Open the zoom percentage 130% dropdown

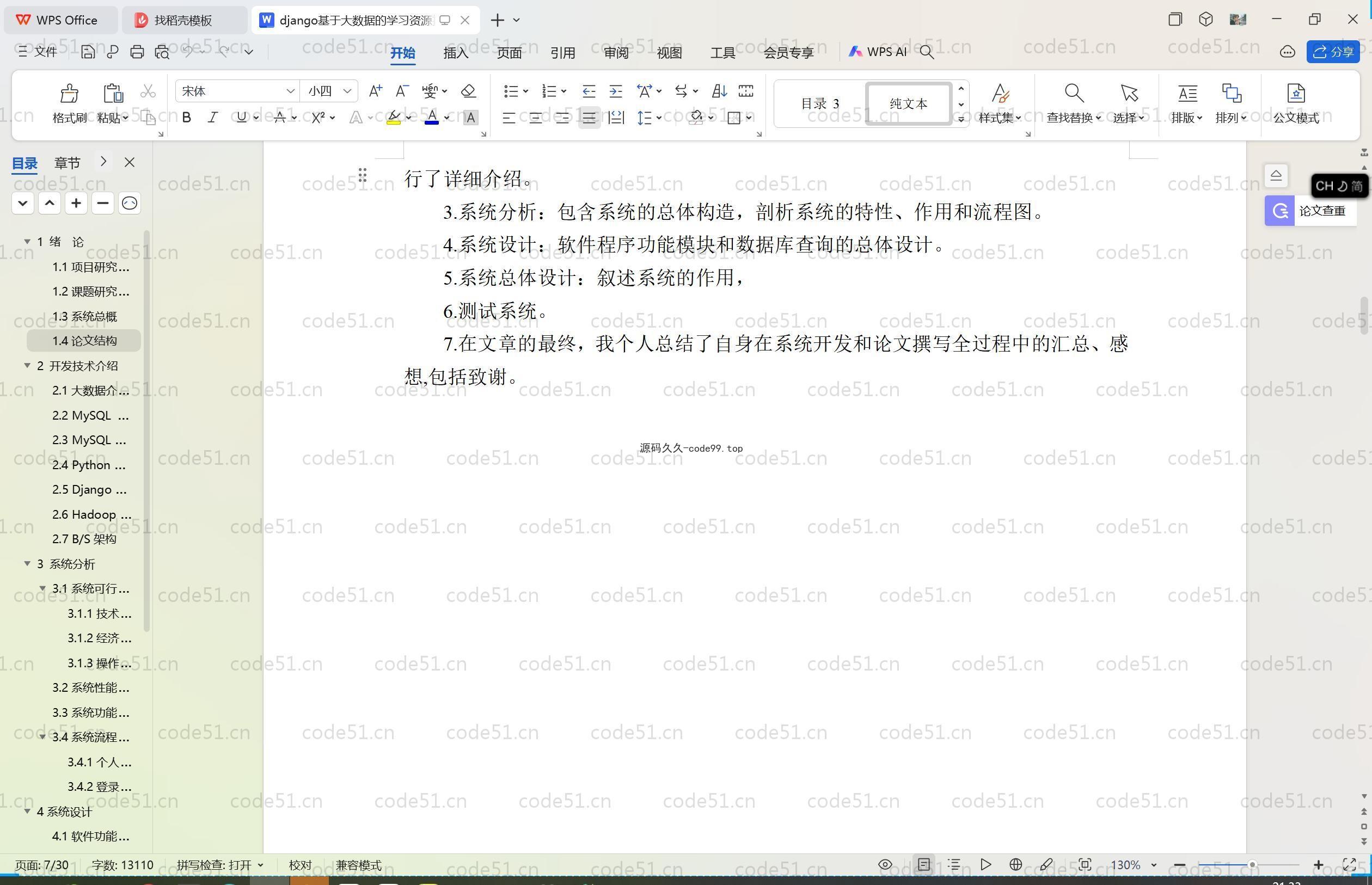[1154, 865]
